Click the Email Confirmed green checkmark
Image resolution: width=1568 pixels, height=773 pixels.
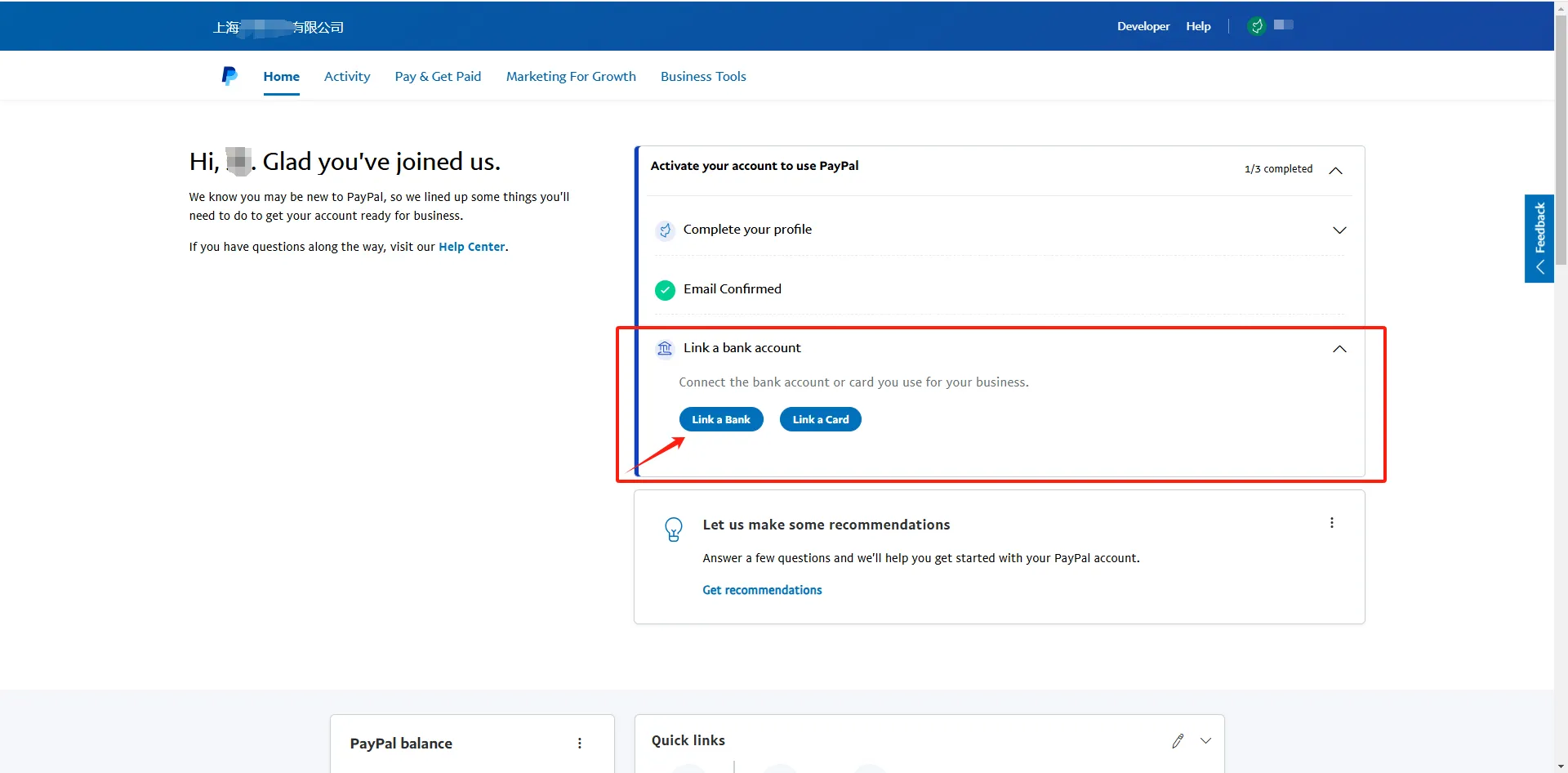tap(665, 290)
